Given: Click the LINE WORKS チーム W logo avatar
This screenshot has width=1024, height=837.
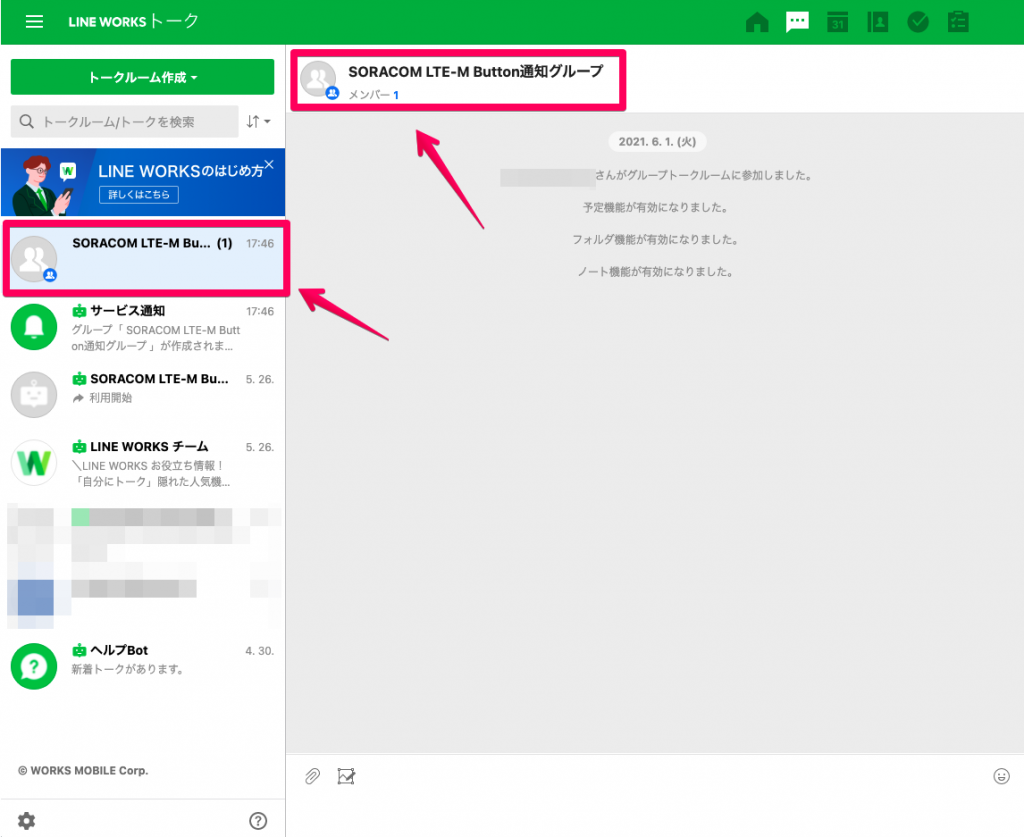Looking at the screenshot, I should click(x=34, y=462).
